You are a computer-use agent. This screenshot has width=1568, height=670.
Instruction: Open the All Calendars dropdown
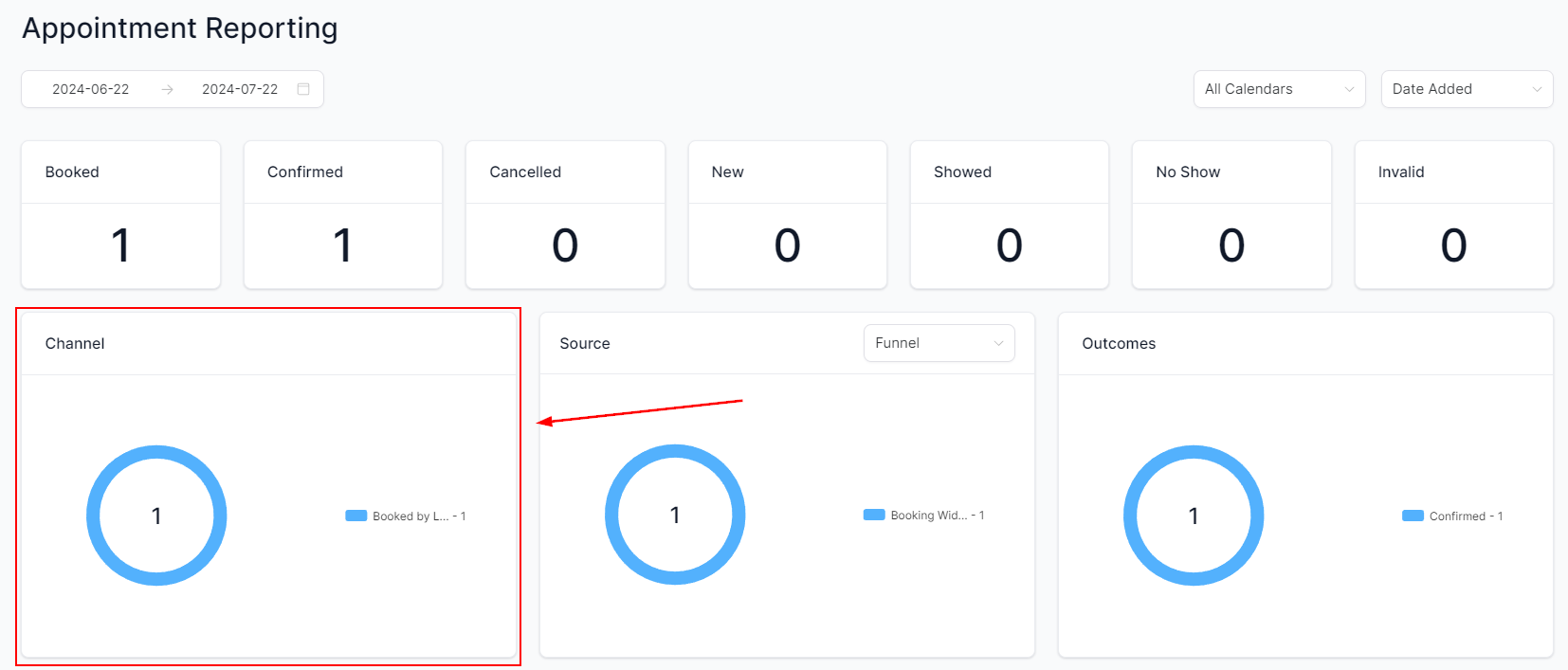(x=1278, y=89)
